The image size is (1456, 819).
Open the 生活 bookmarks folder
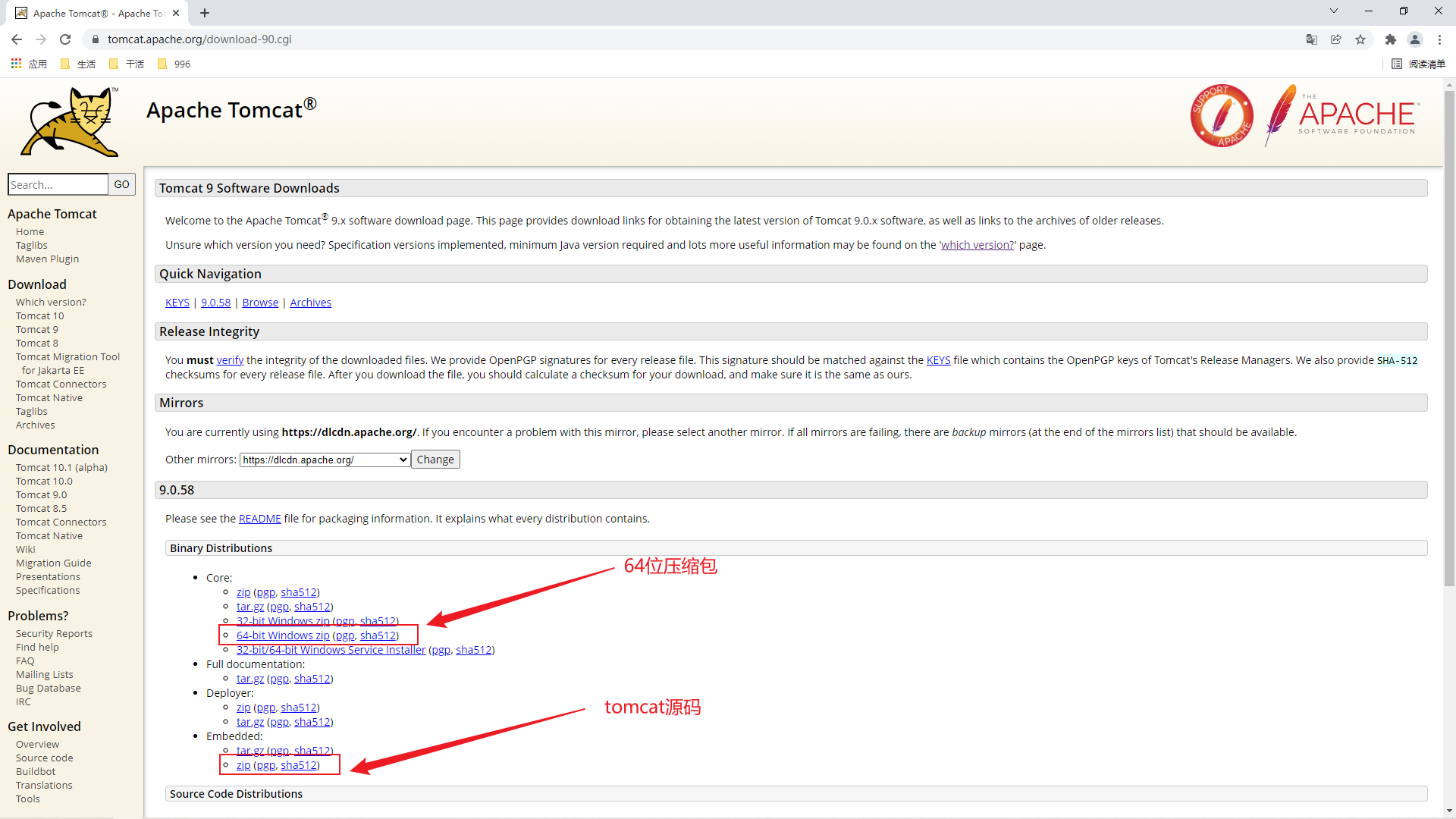tap(79, 64)
